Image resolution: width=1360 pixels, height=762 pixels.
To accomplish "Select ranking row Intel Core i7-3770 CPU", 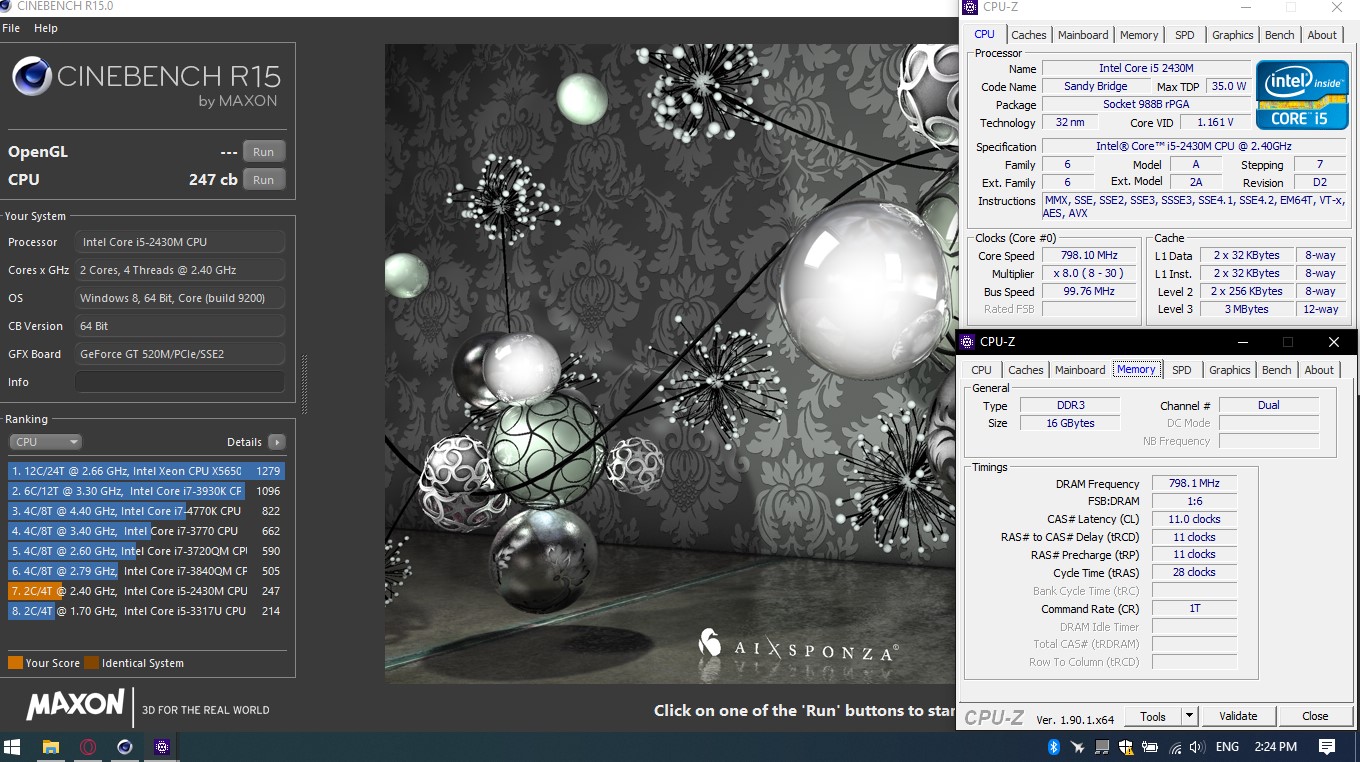I will pyautogui.click(x=147, y=531).
